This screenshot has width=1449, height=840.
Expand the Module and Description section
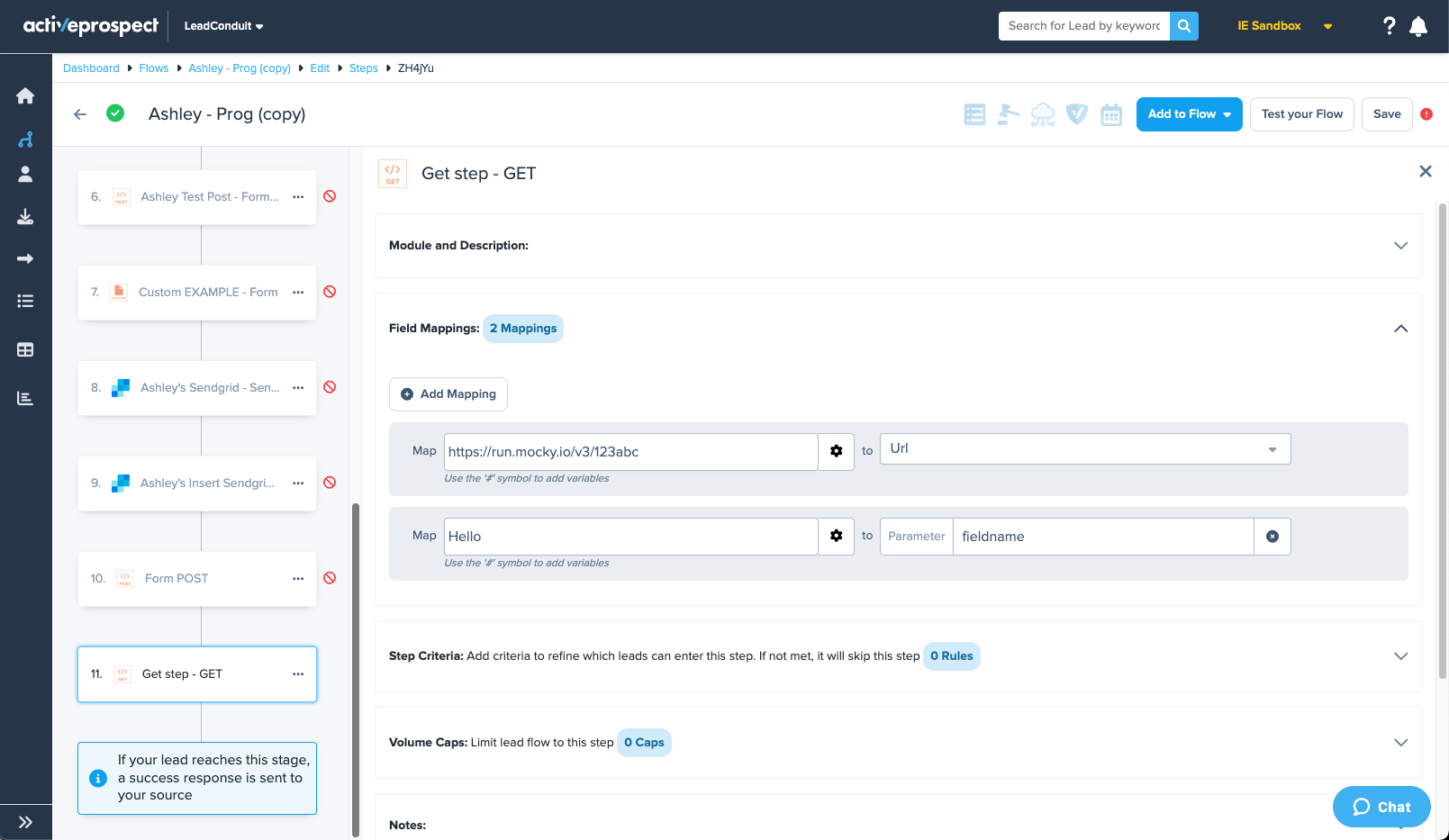[1400, 246]
